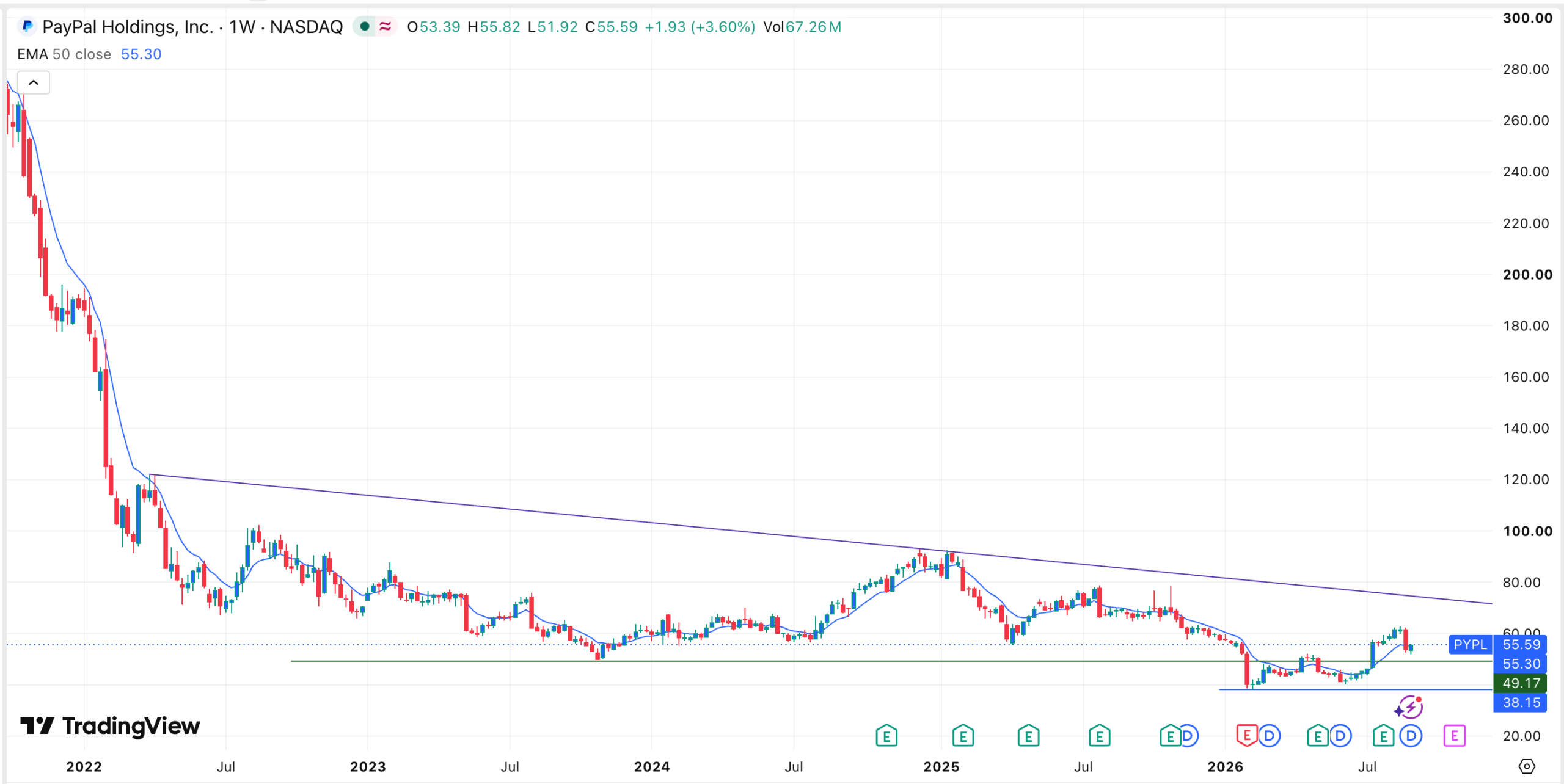Click the green 49.17 price level label
1564x784 pixels.
[x=1521, y=683]
